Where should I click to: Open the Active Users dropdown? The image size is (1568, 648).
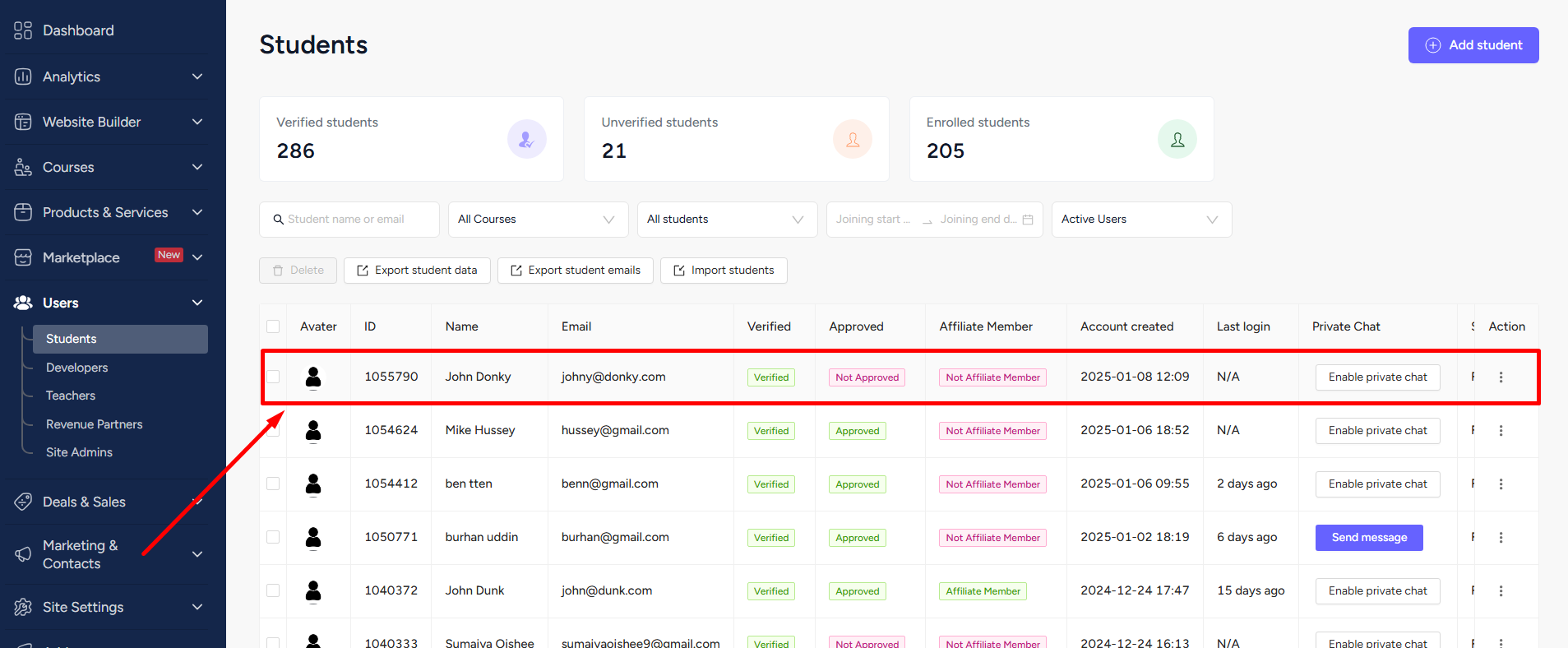[x=1141, y=220]
